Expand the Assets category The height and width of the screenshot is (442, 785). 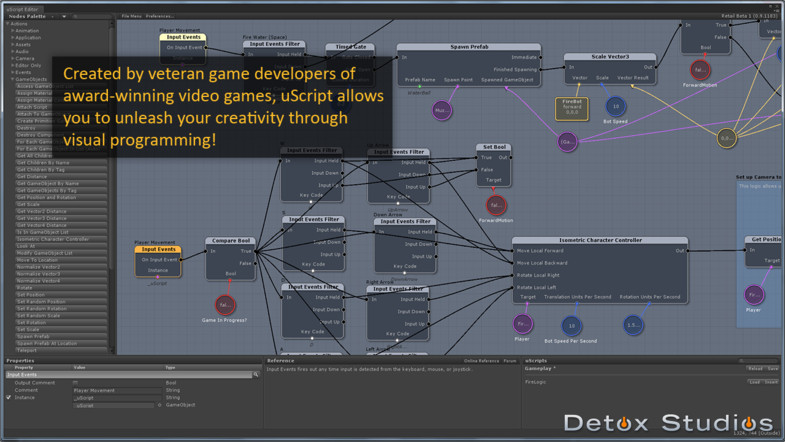13,45
